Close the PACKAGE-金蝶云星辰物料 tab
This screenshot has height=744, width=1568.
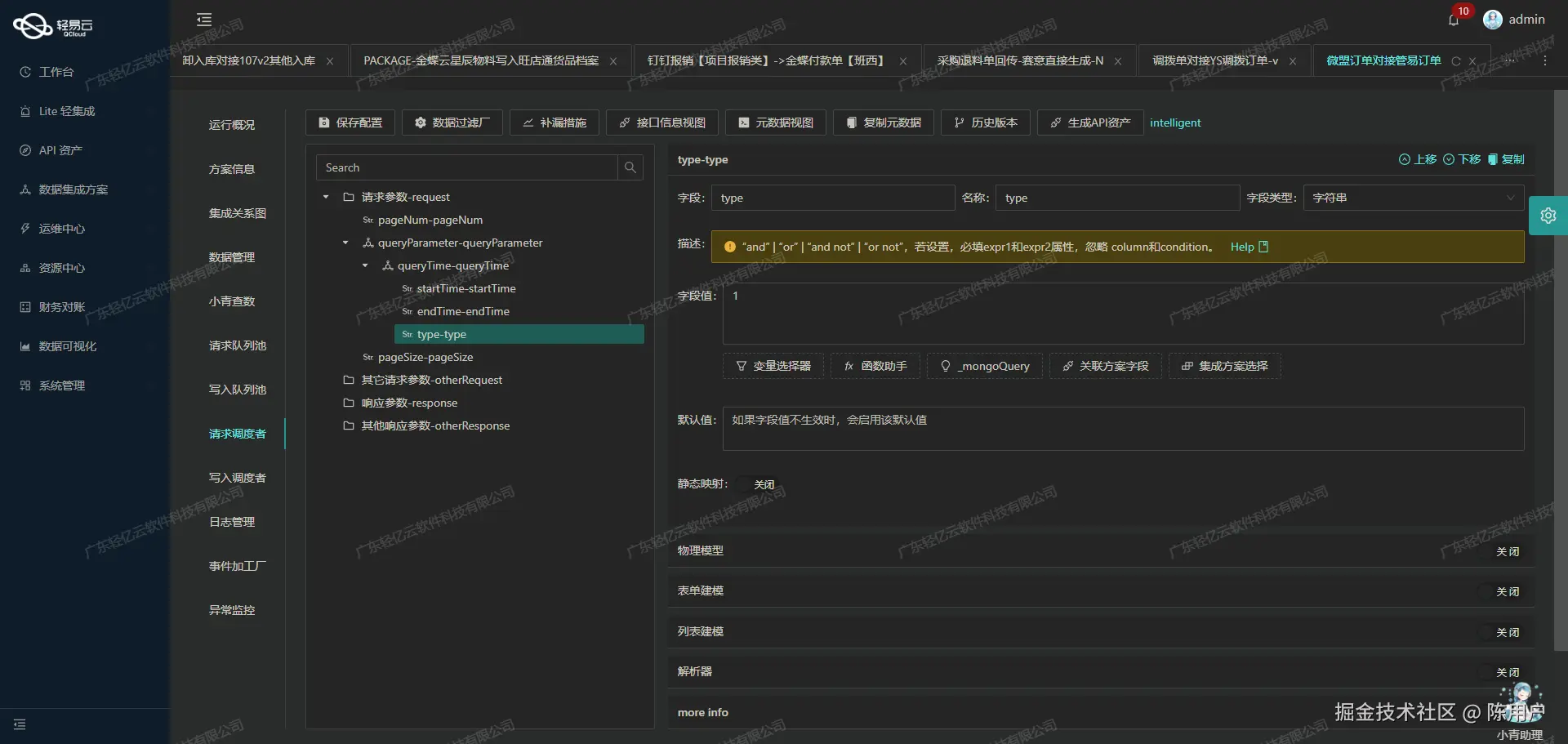(x=613, y=61)
